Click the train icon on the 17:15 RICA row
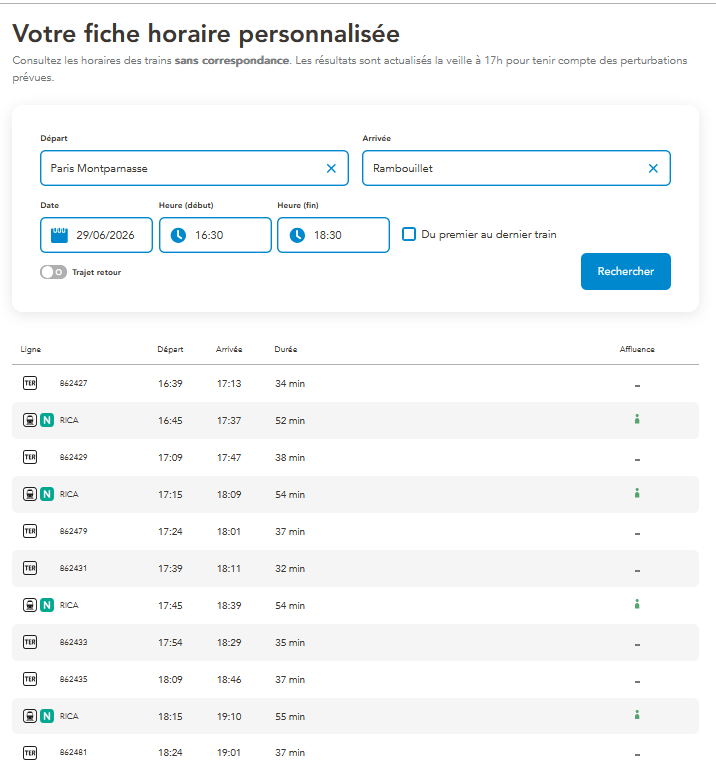This screenshot has width=716, height=783. (30, 494)
